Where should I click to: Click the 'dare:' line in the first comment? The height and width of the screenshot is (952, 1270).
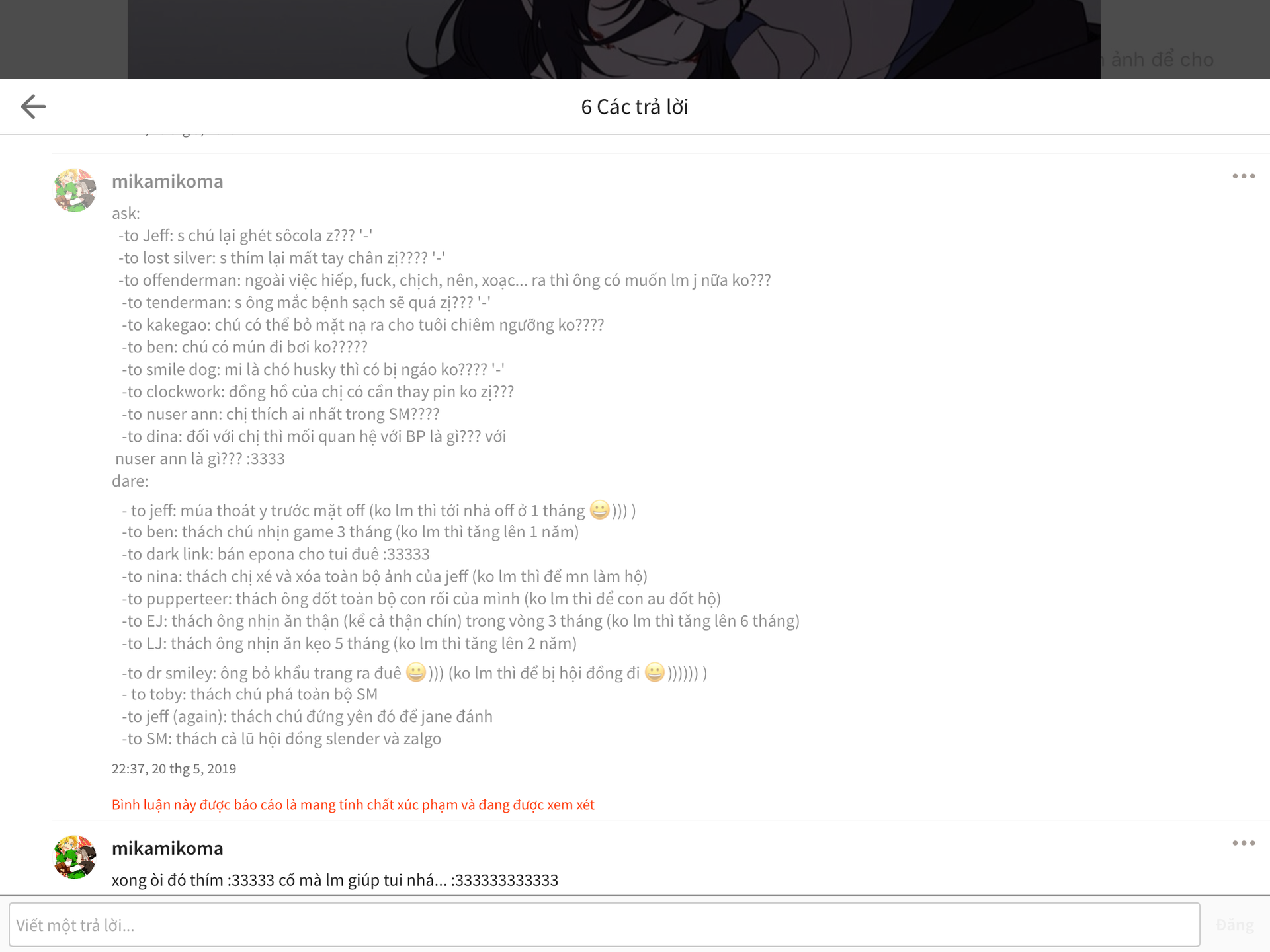[x=130, y=481]
